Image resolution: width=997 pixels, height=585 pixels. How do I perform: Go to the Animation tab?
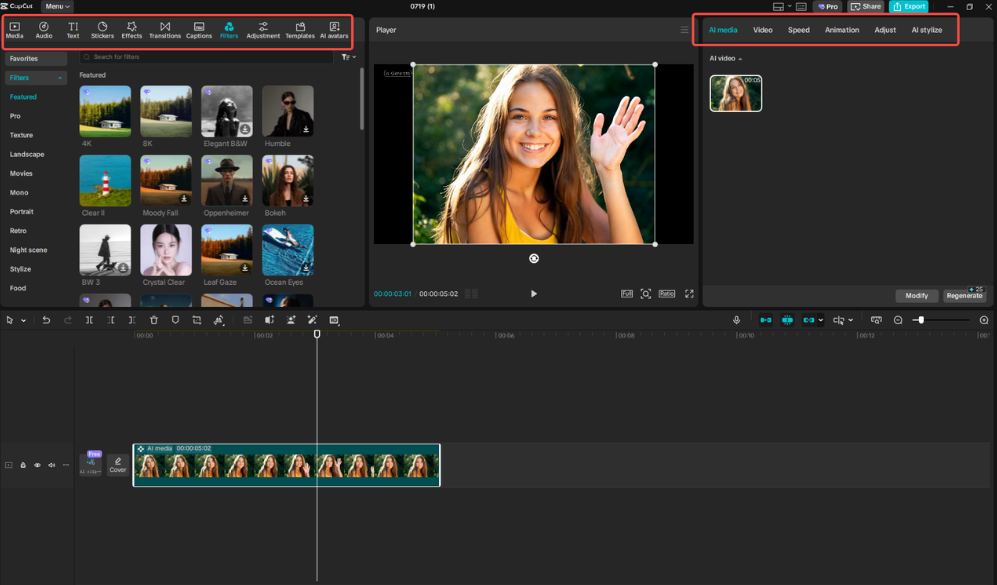[x=841, y=30]
